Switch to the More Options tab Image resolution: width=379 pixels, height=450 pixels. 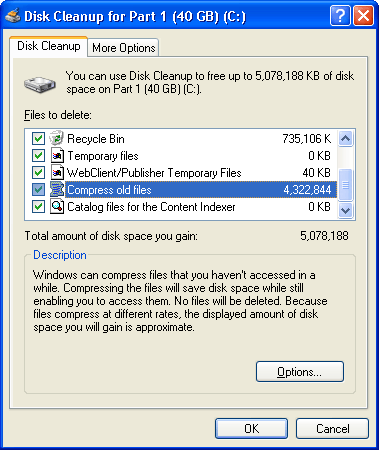pos(124,48)
